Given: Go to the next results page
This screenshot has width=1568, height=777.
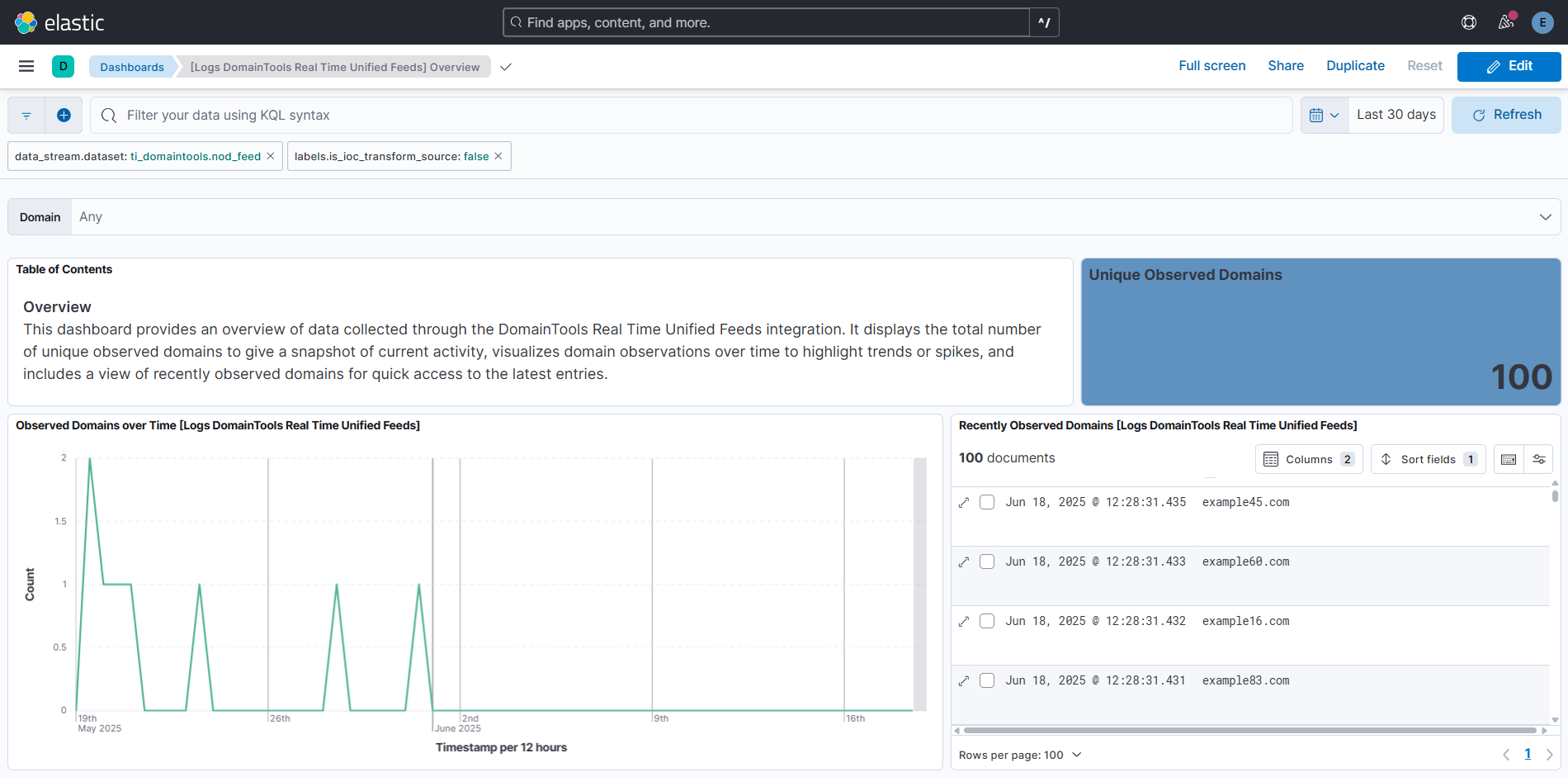Looking at the screenshot, I should (x=1549, y=754).
